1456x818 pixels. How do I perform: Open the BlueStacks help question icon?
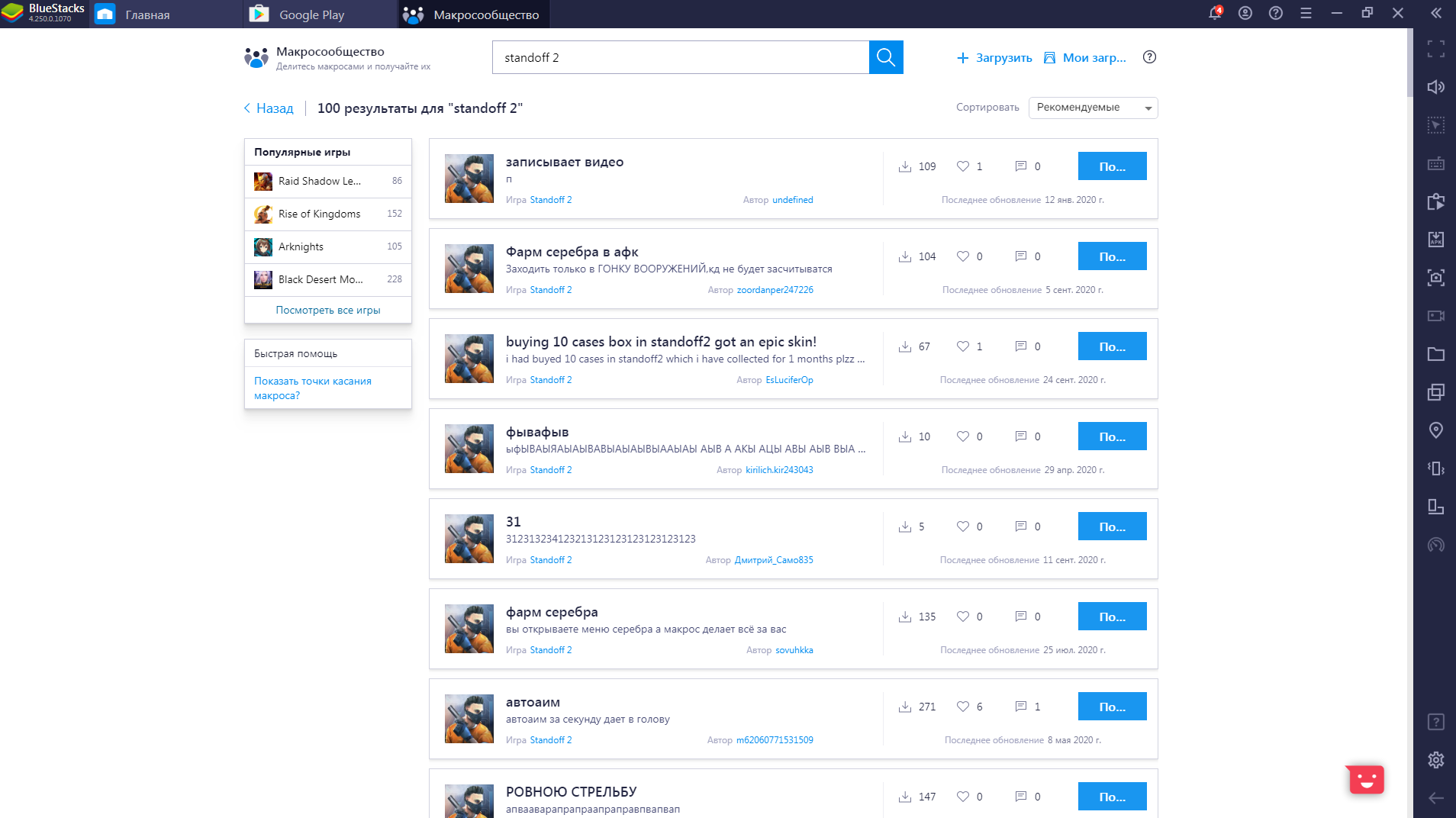[x=1276, y=13]
